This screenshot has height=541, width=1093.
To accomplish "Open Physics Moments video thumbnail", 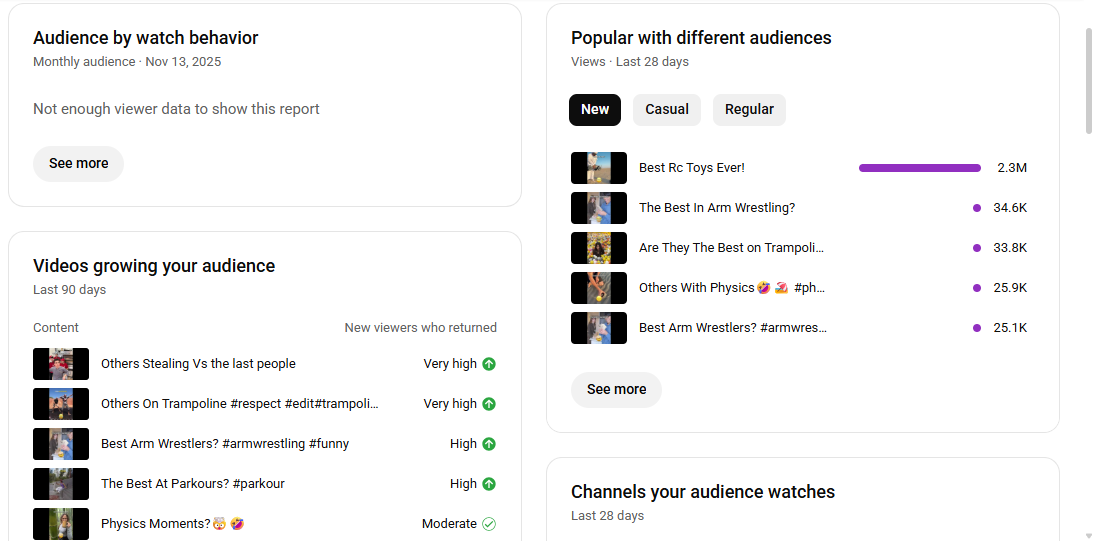I will (61, 524).
